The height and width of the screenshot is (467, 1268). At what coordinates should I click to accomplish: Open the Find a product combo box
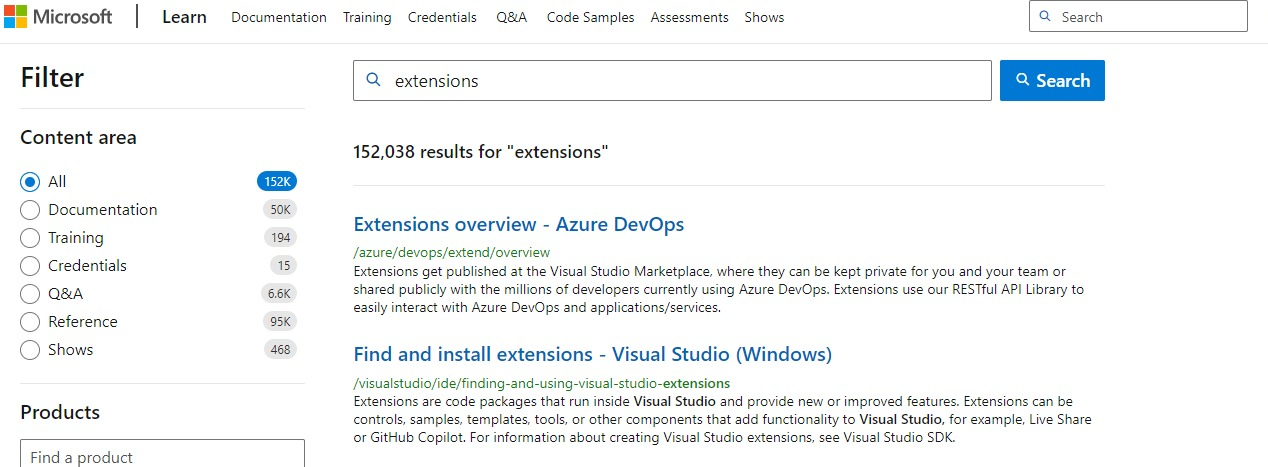pyautogui.click(x=162, y=456)
